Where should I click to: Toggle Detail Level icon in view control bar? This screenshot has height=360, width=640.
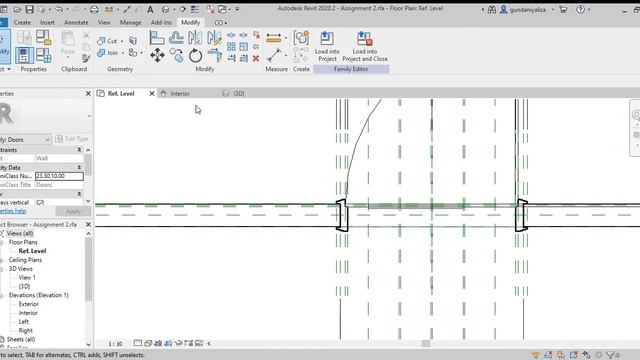point(138,343)
